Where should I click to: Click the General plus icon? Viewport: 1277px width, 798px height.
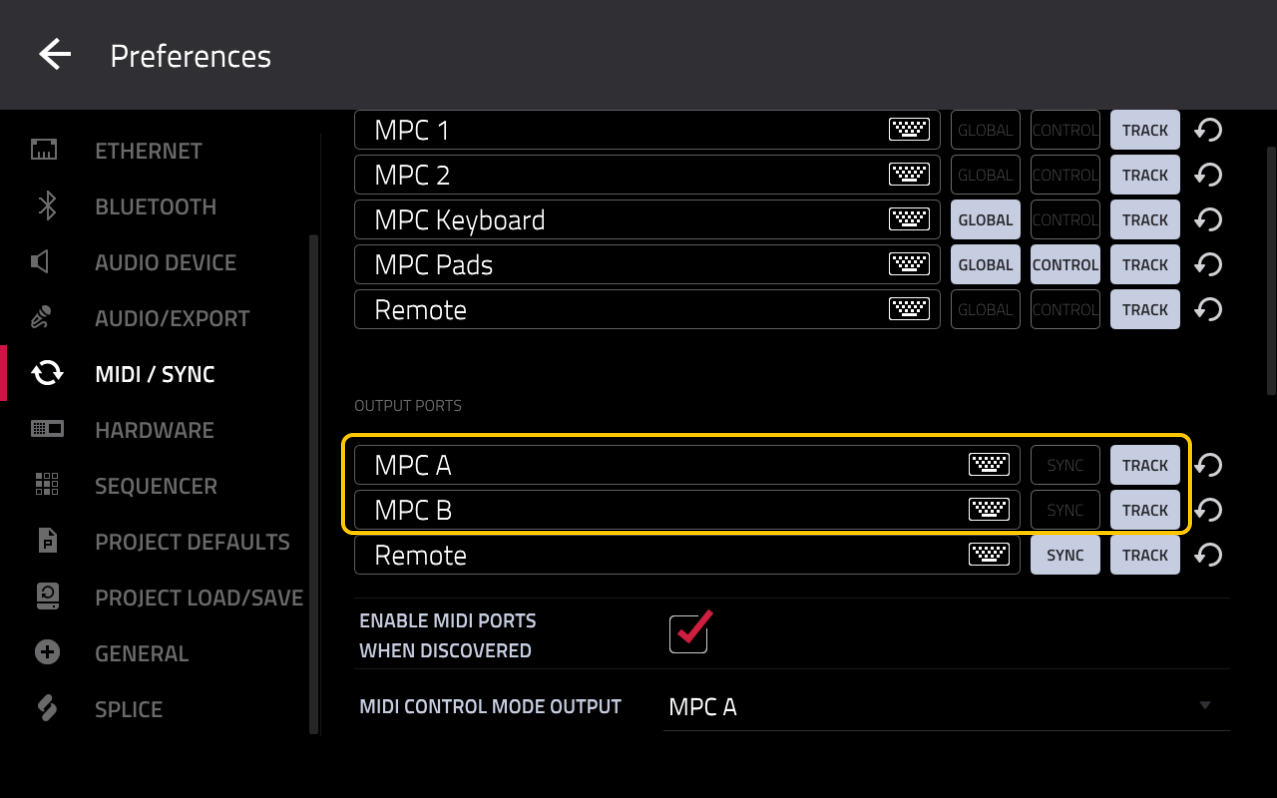coord(47,653)
